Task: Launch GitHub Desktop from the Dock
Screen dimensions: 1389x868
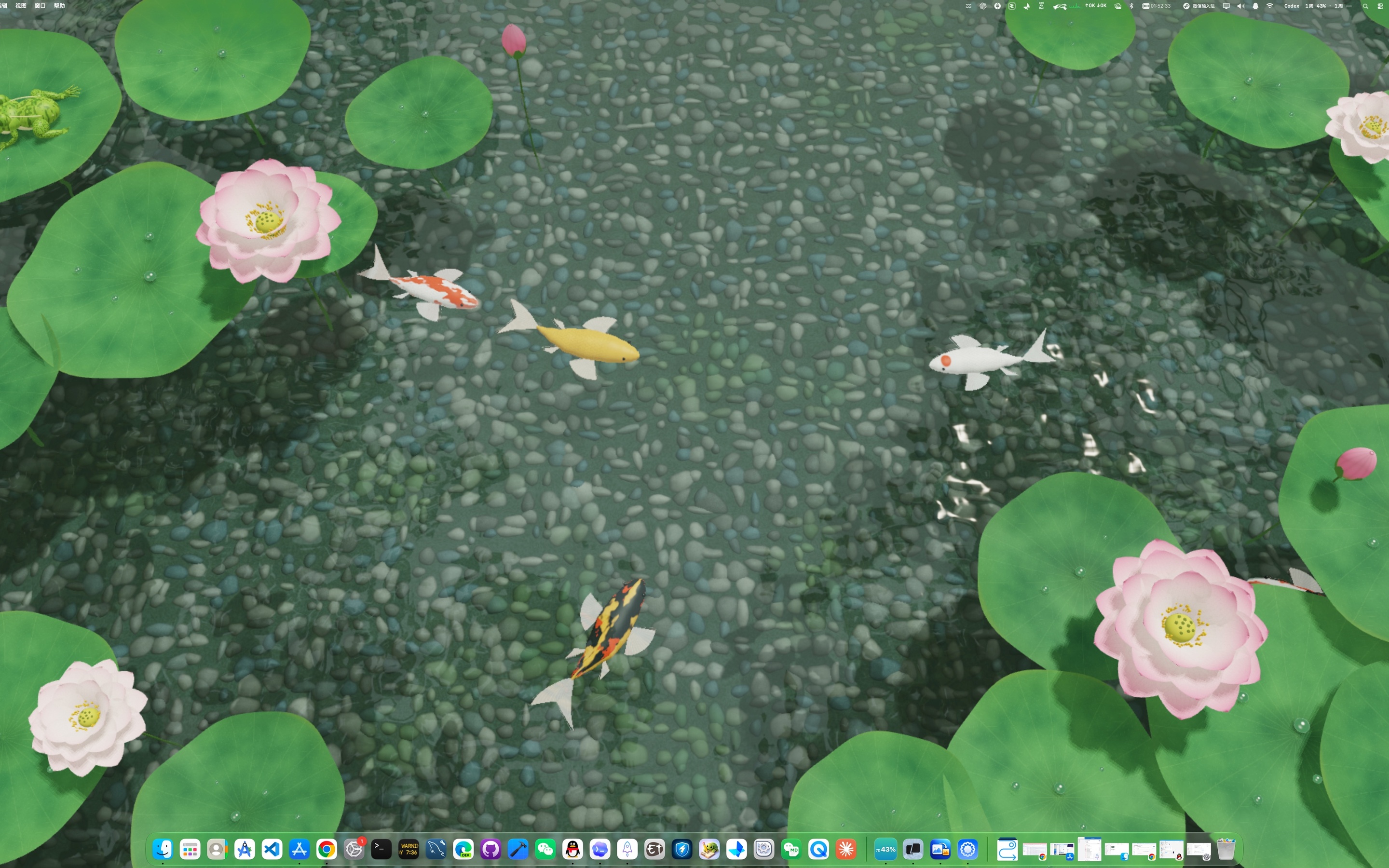Action: [491, 849]
